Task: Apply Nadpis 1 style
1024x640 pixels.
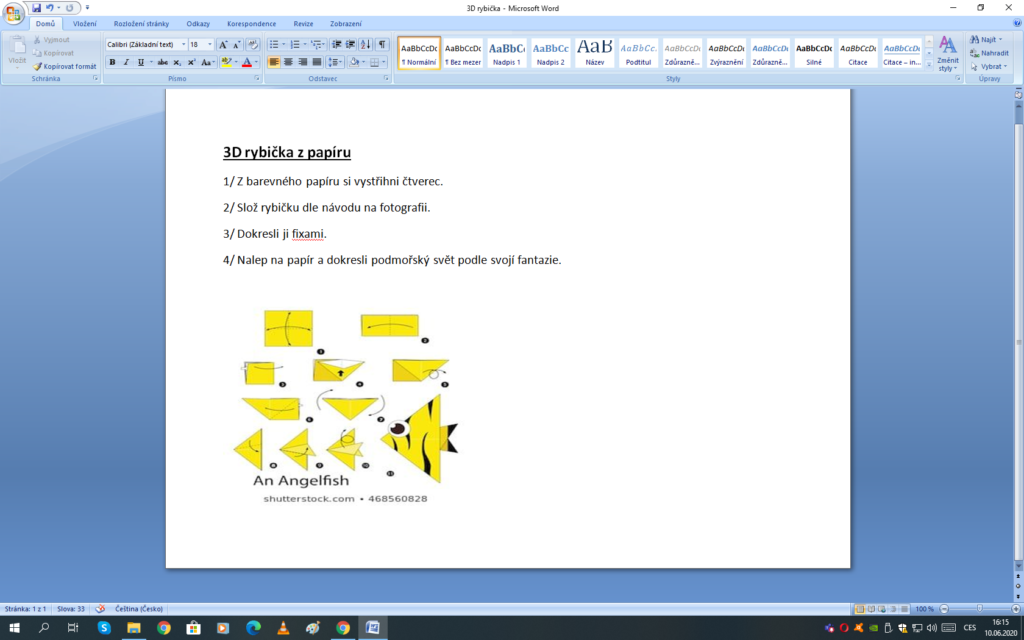Action: click(507, 53)
